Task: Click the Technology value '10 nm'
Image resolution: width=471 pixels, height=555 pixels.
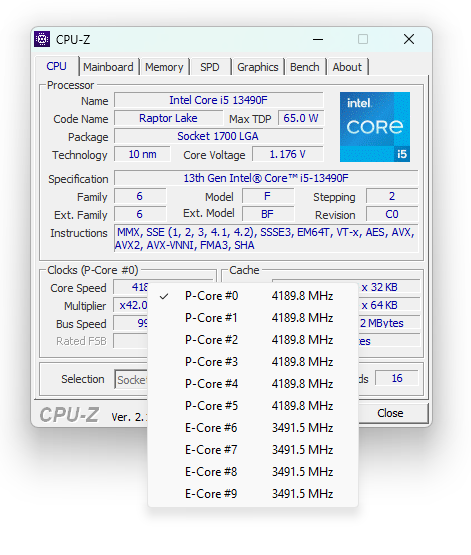Action: point(142,154)
